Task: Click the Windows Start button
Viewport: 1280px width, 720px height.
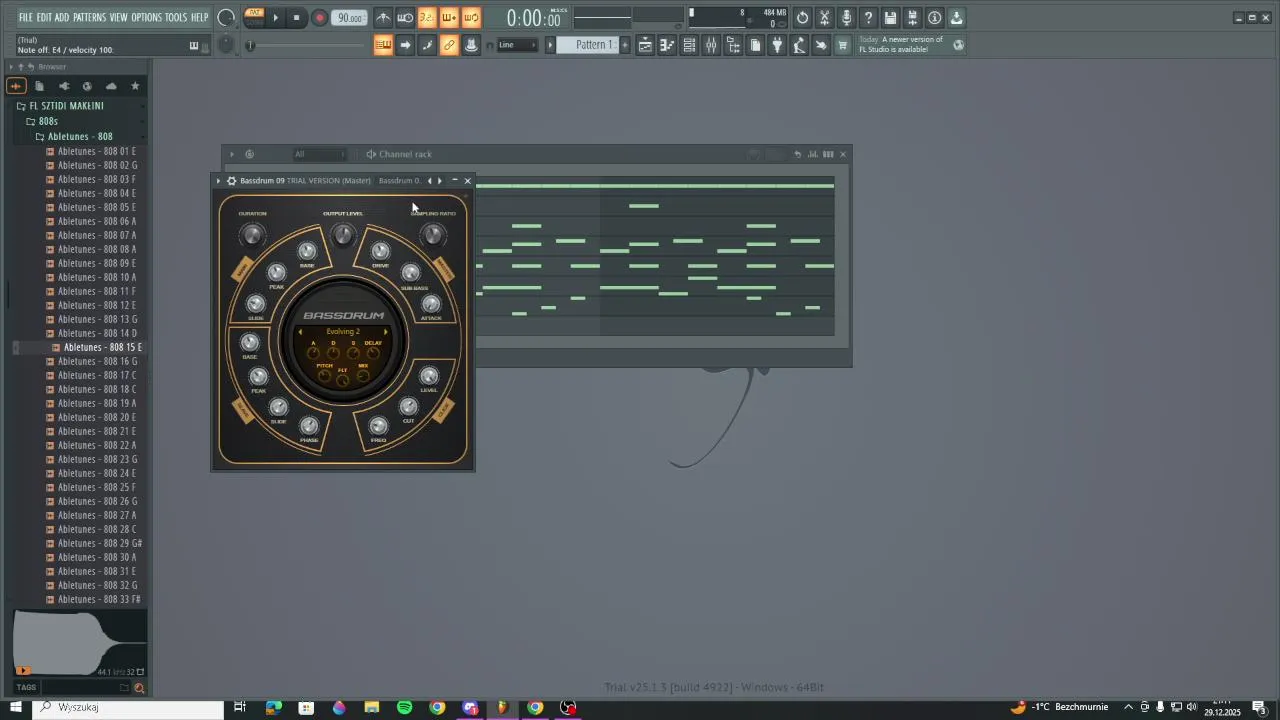Action: click(x=15, y=707)
